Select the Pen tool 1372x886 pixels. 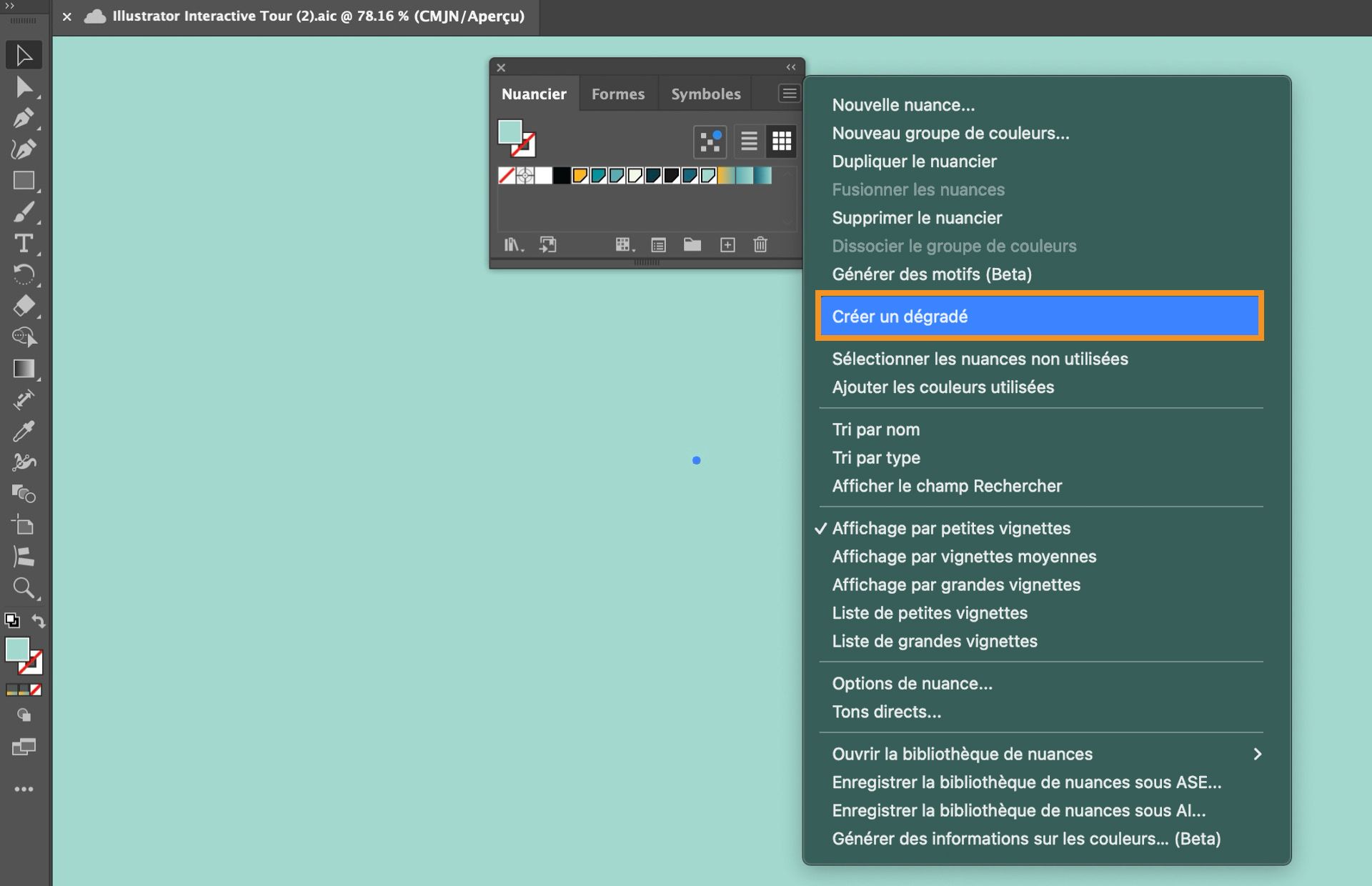[24, 118]
